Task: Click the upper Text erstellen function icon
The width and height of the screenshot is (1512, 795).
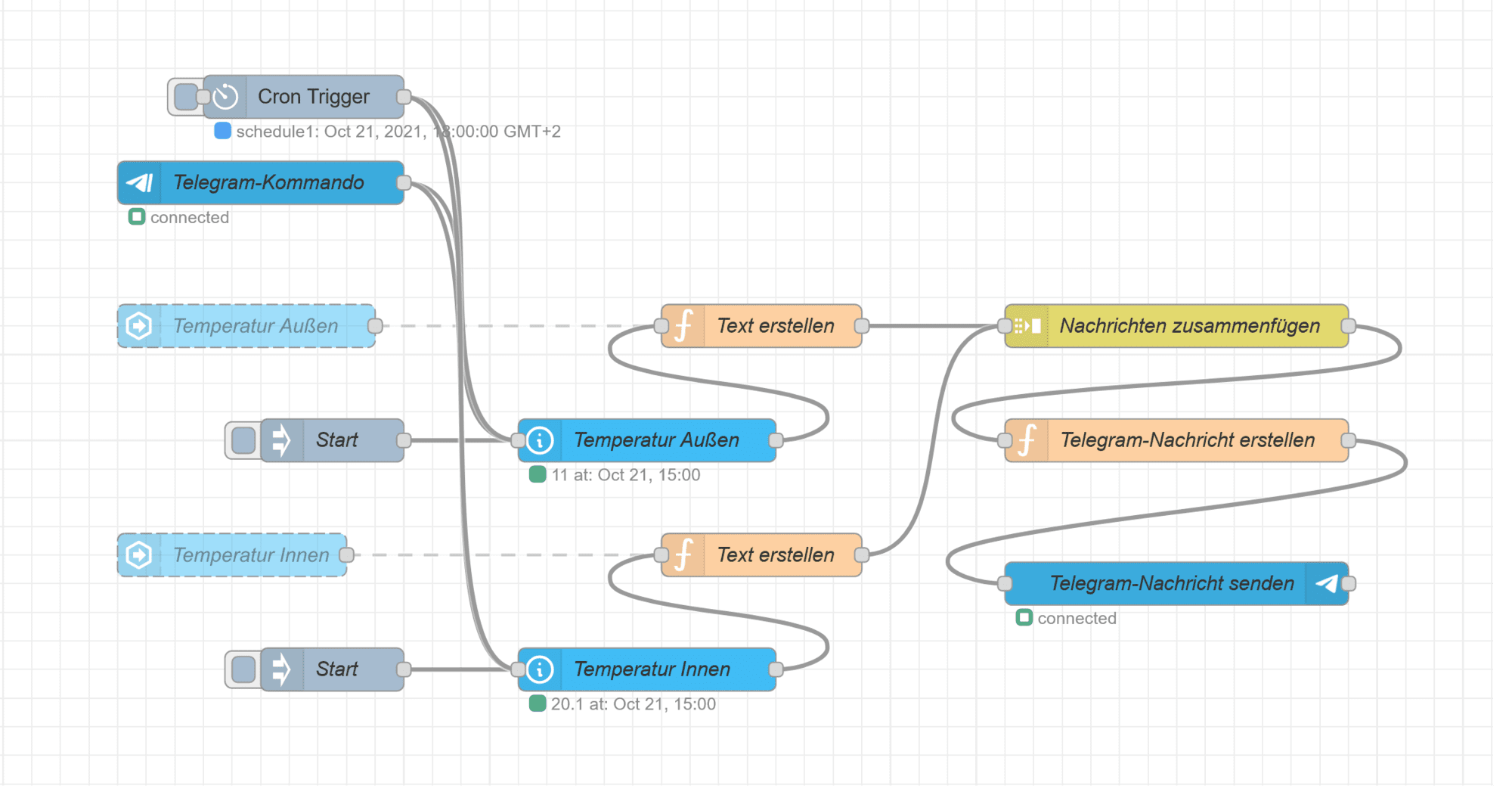Action: coord(683,326)
